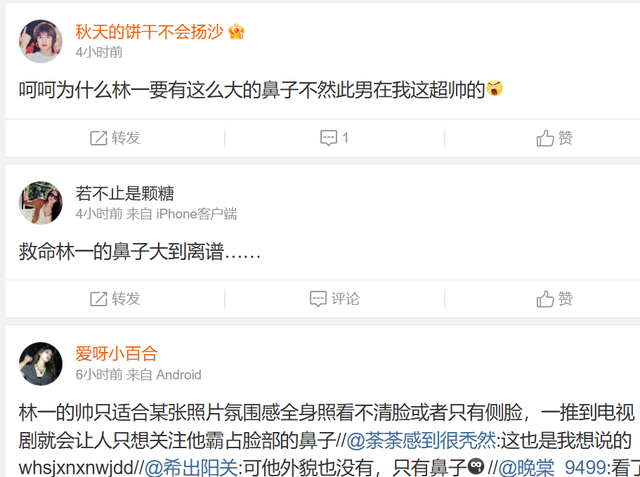Click iPhone客户端 source link on second post
Screen dimensions: 640x477
[196, 214]
